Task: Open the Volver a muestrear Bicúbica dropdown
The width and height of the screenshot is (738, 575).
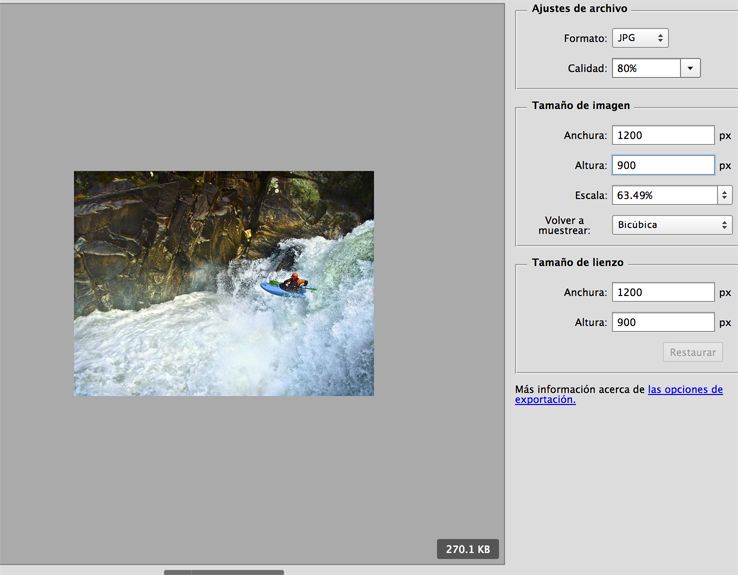Action: (x=672, y=225)
